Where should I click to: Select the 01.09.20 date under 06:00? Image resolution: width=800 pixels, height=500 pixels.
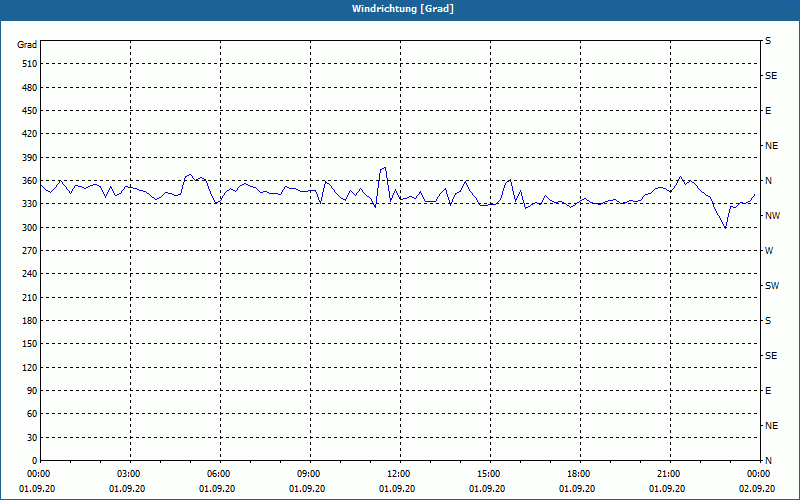click(x=217, y=489)
